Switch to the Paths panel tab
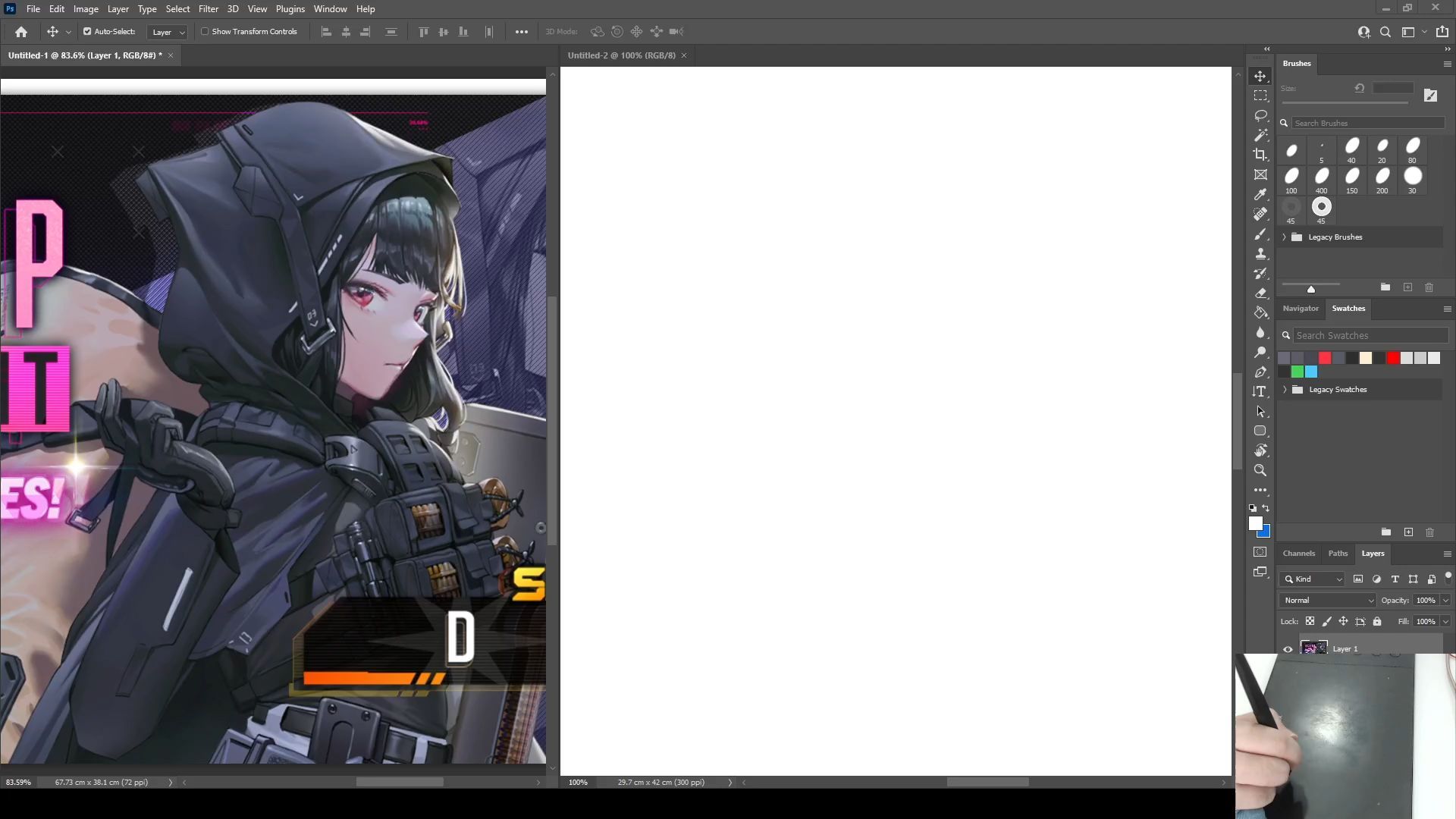 pyautogui.click(x=1338, y=554)
